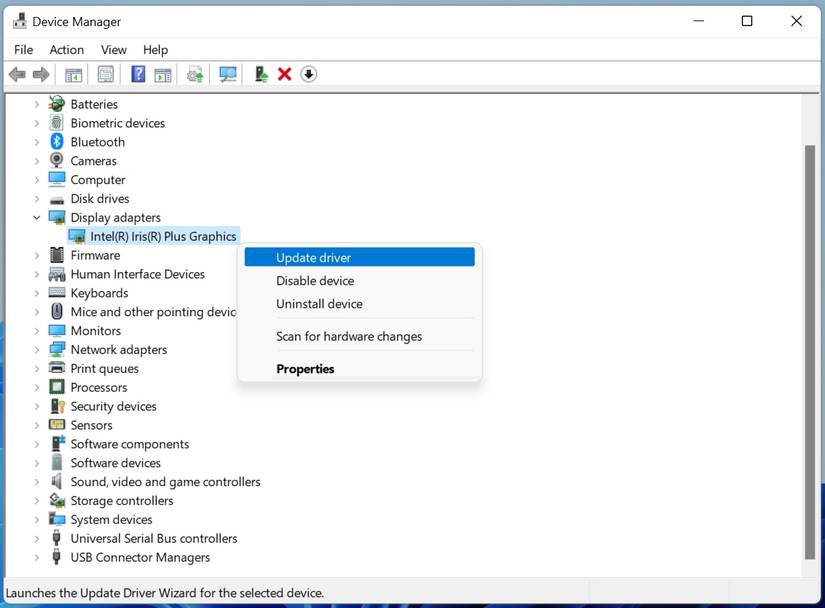825x608 pixels.
Task: Open the Help menu
Action: 155,49
